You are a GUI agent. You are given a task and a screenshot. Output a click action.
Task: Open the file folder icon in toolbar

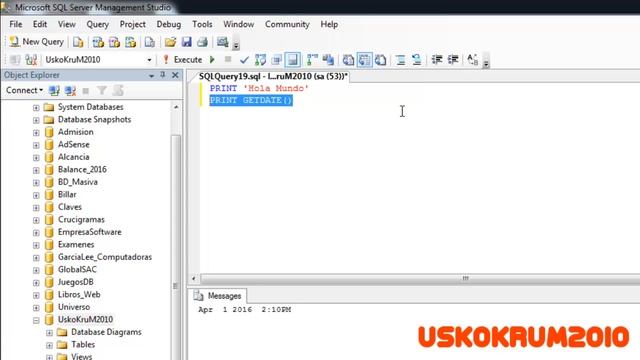click(170, 42)
